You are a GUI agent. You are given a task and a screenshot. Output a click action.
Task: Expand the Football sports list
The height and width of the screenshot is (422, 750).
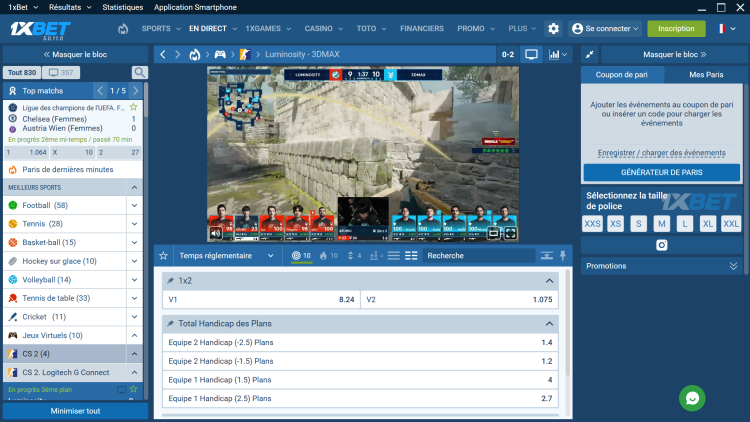pyautogui.click(x=134, y=205)
